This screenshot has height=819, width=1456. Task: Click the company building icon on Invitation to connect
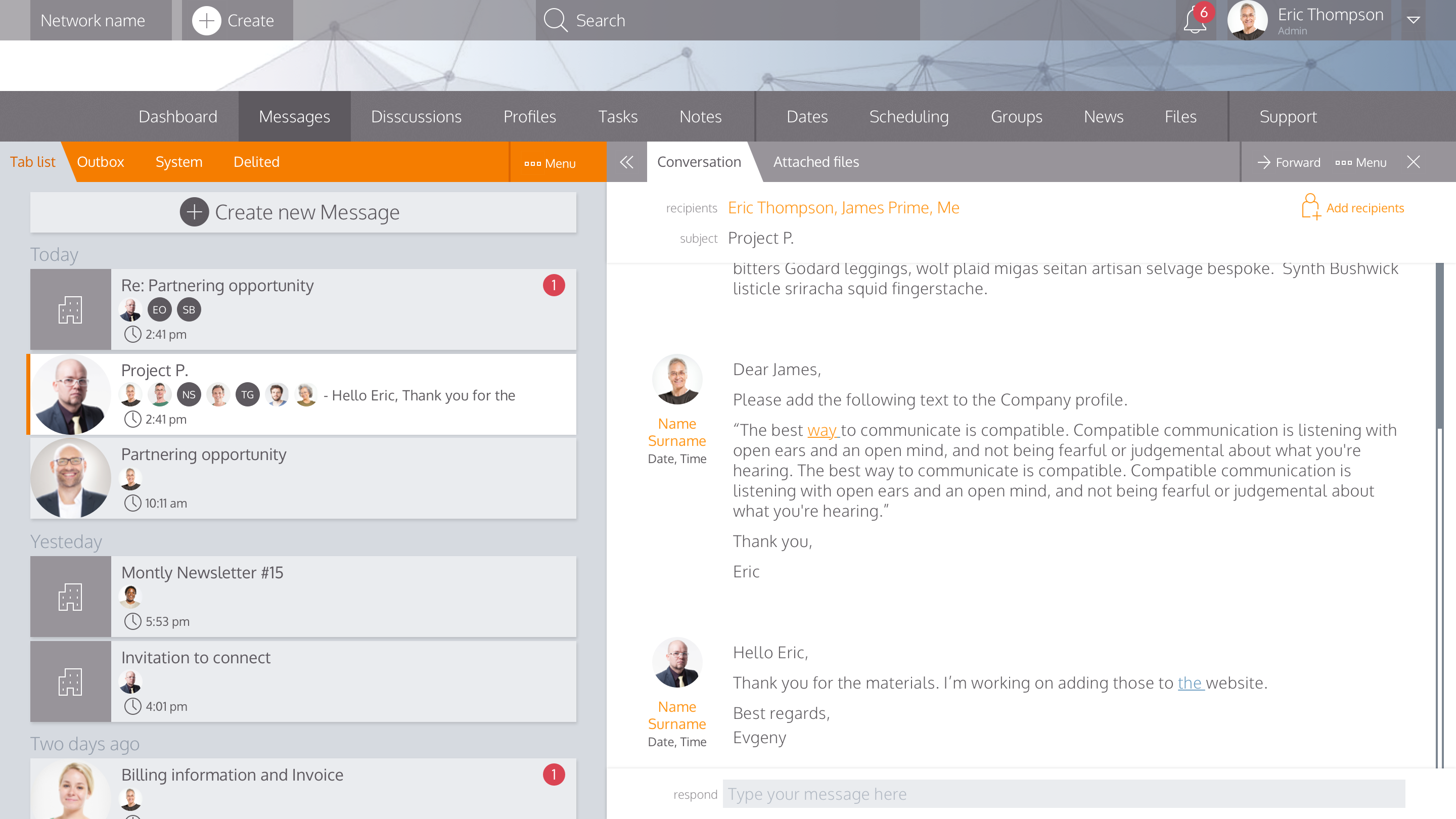(70, 681)
